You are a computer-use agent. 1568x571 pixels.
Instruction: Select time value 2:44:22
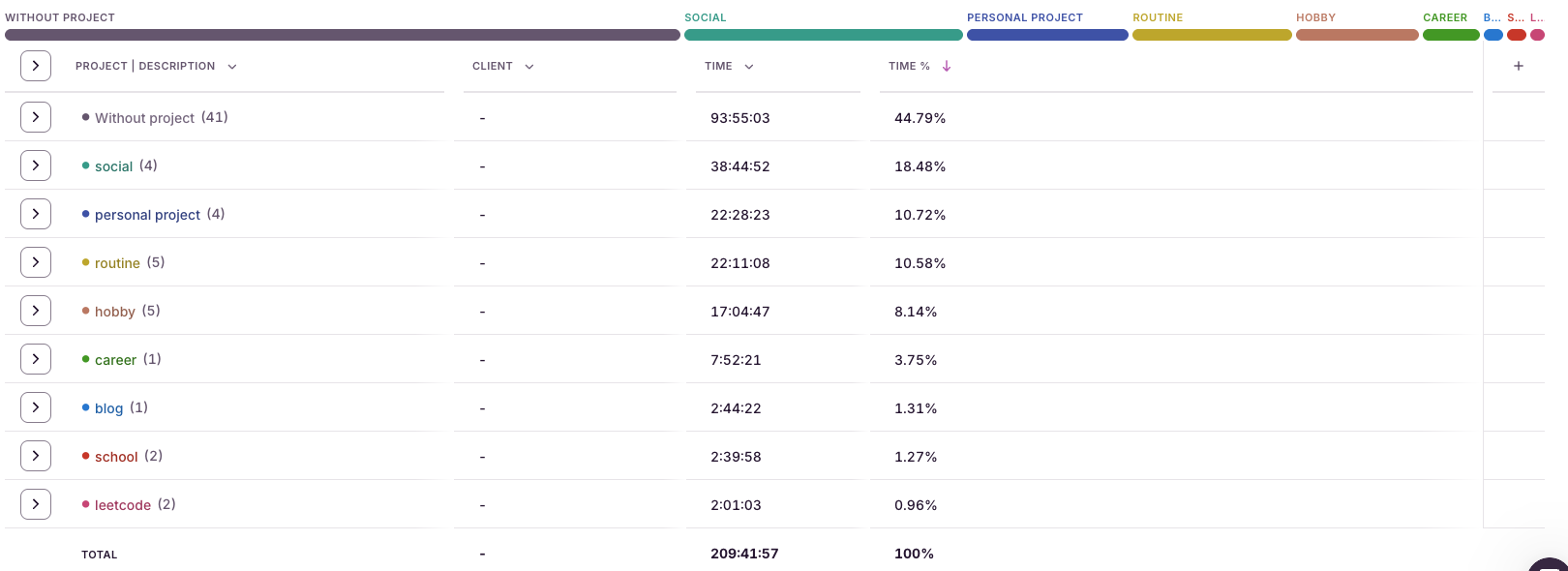tap(736, 408)
